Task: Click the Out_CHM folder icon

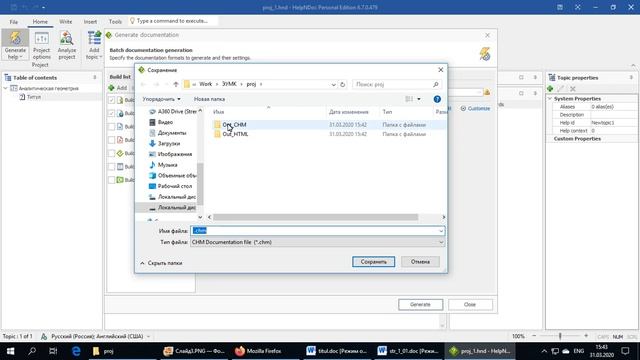Action: [218, 124]
